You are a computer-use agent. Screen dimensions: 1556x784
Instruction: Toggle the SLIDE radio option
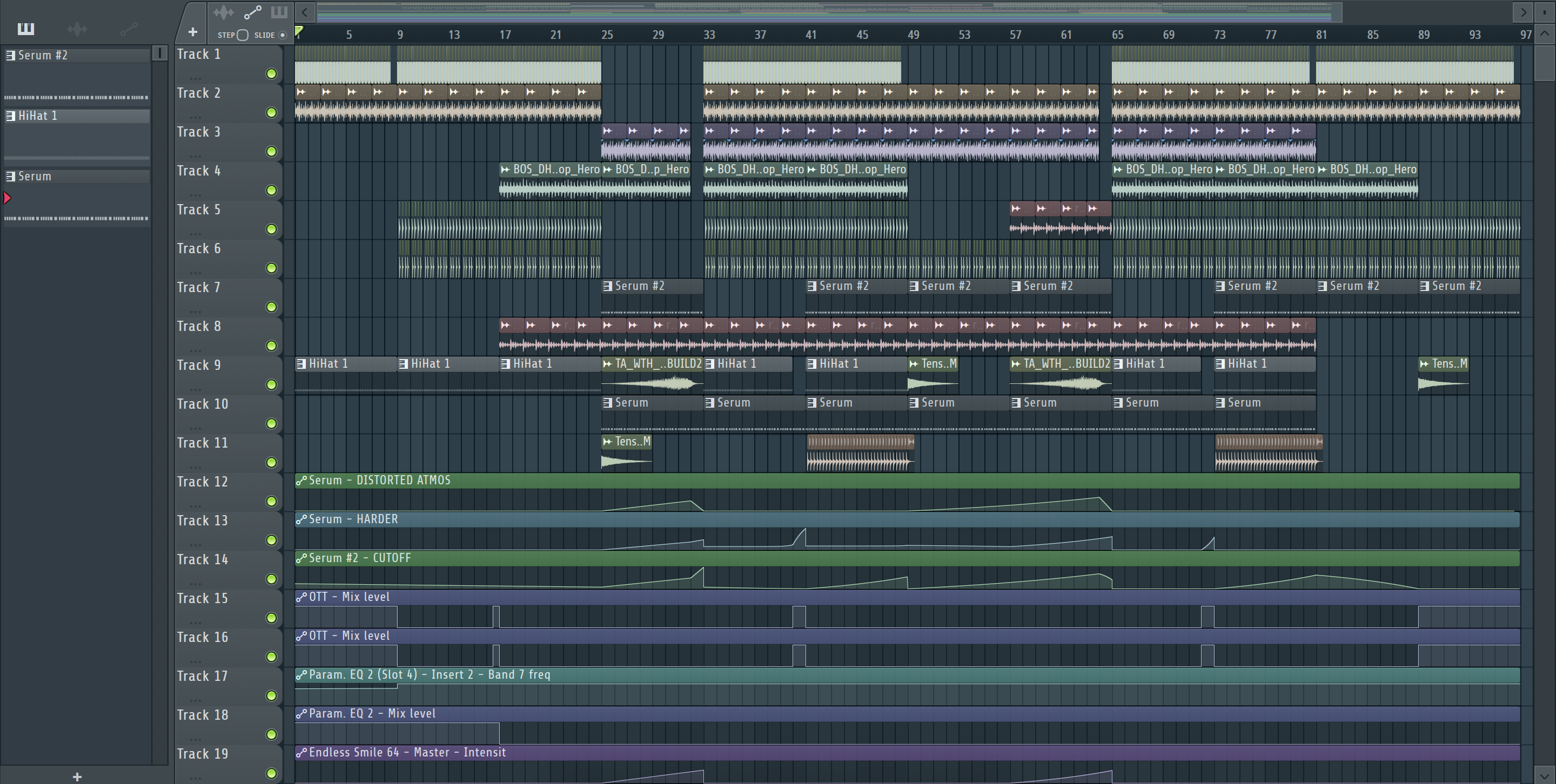click(282, 35)
